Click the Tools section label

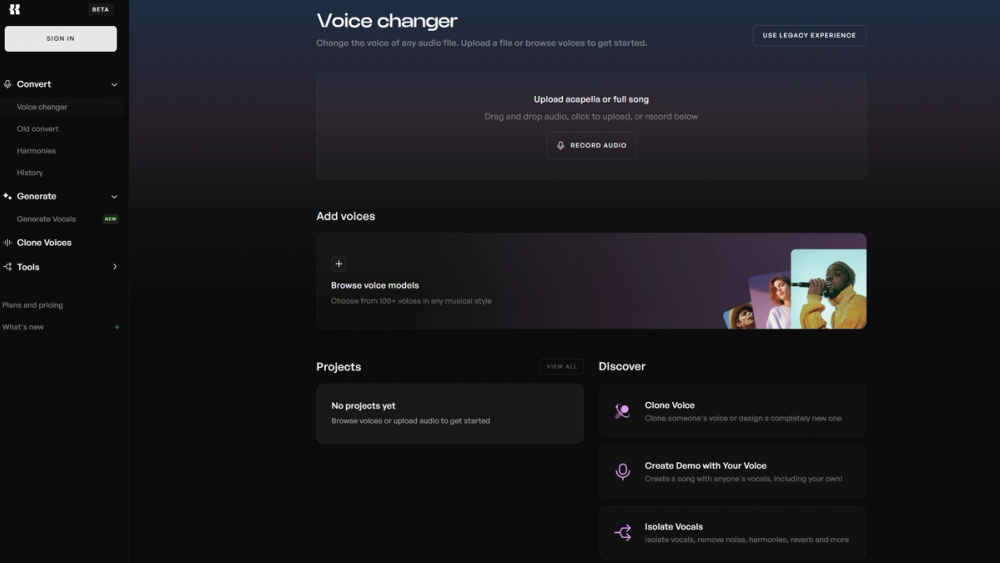[x=28, y=267]
